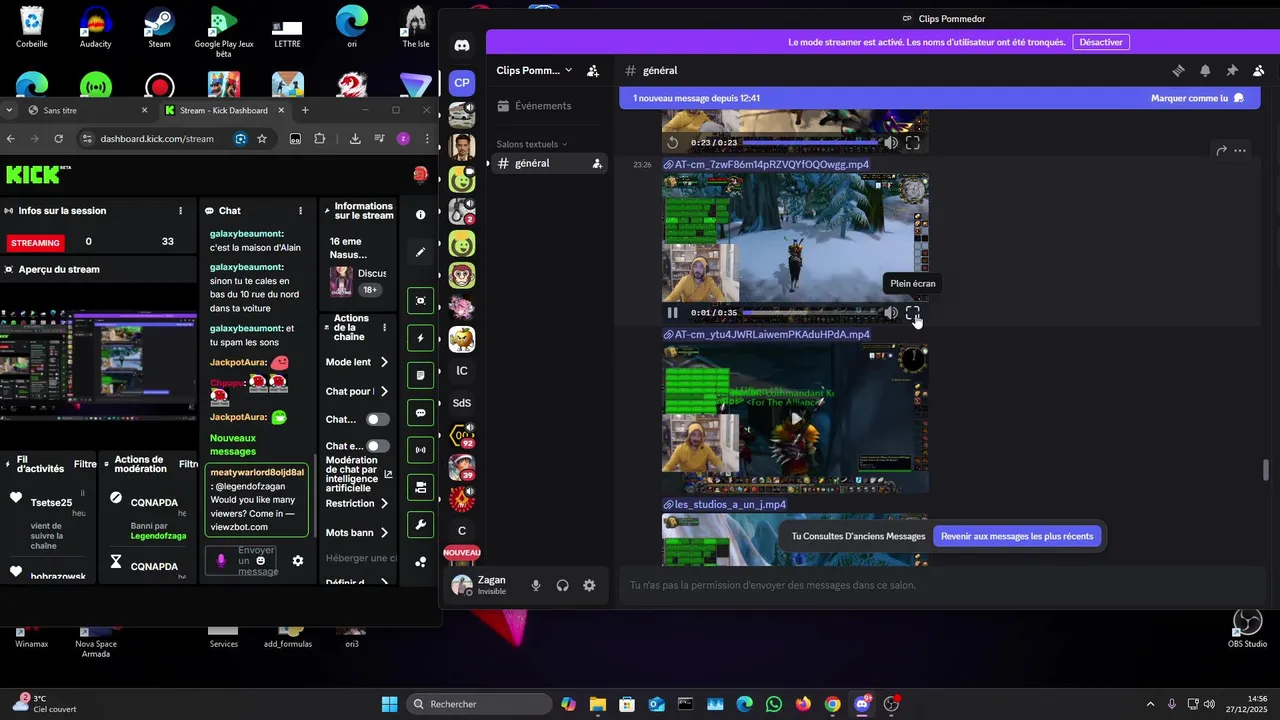The image size is (1280, 720).
Task: Open the wrench tools icon in Kick sidebar
Action: coord(420,525)
